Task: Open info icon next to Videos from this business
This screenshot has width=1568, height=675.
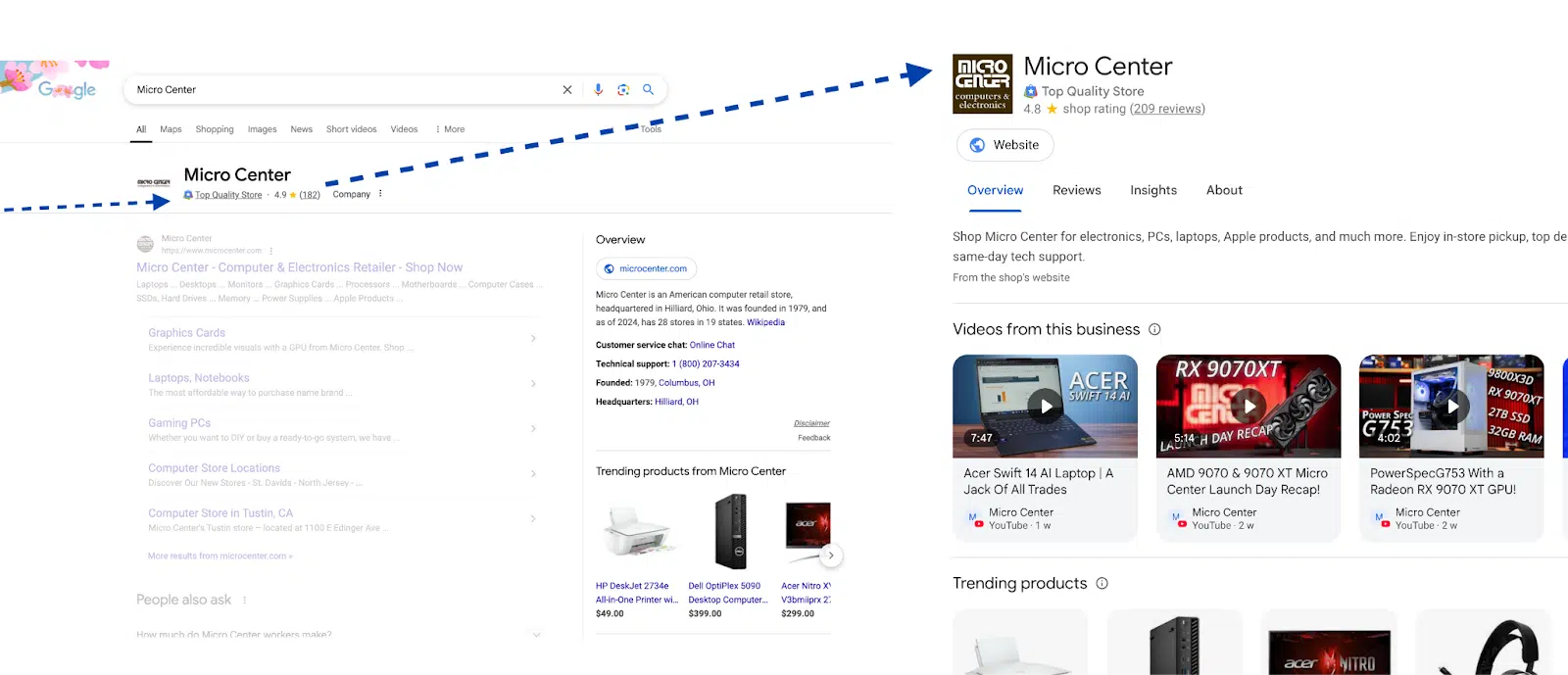Action: pyautogui.click(x=1154, y=329)
